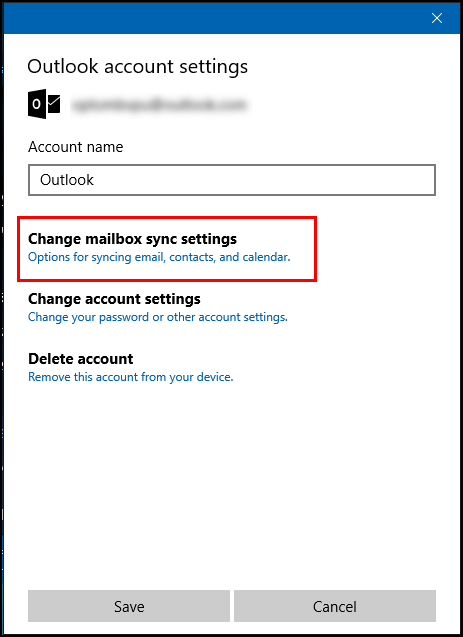
Task: Select the Delete account heading
Action: (80, 359)
